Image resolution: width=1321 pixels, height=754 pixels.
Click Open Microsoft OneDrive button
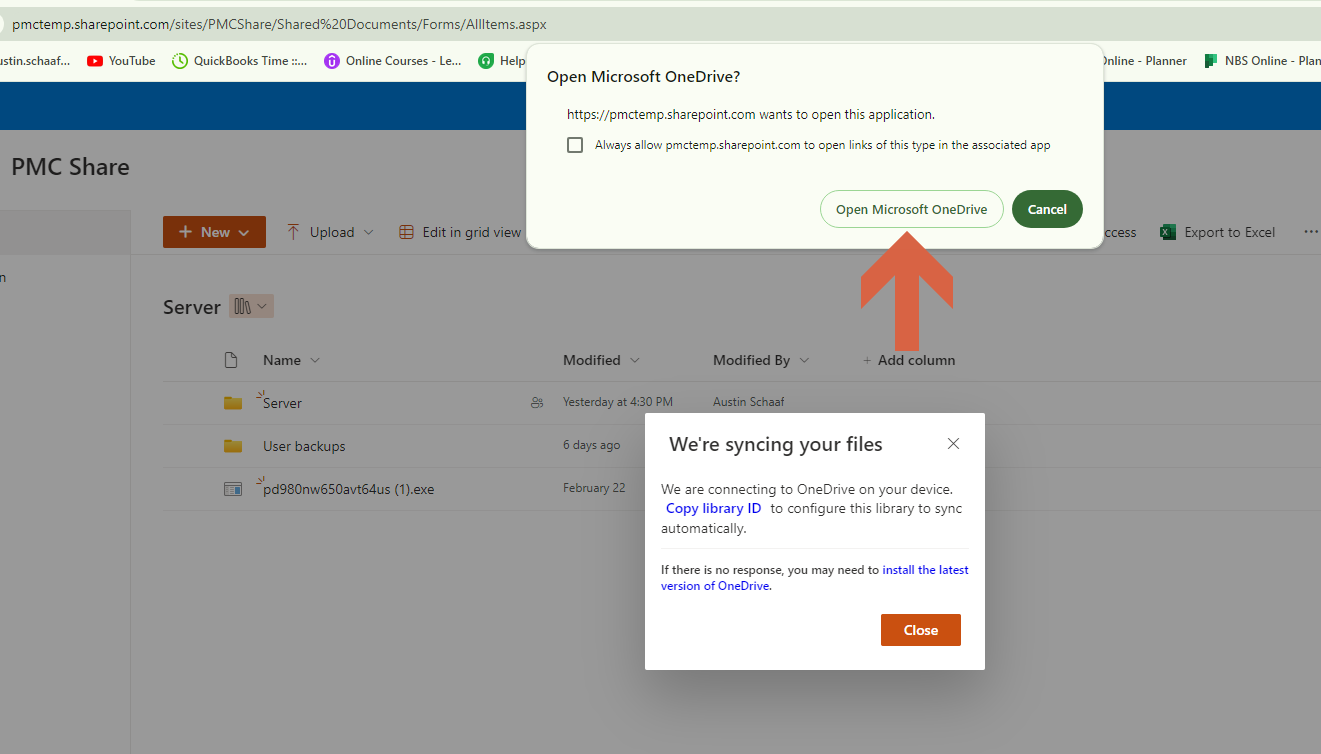pyautogui.click(x=912, y=209)
